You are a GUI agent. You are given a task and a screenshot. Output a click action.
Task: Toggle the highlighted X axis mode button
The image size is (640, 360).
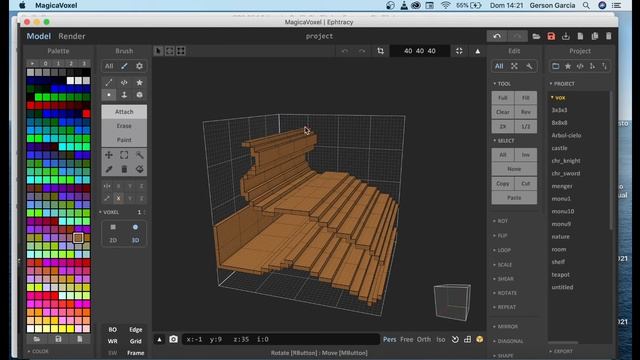pyautogui.click(x=118, y=198)
